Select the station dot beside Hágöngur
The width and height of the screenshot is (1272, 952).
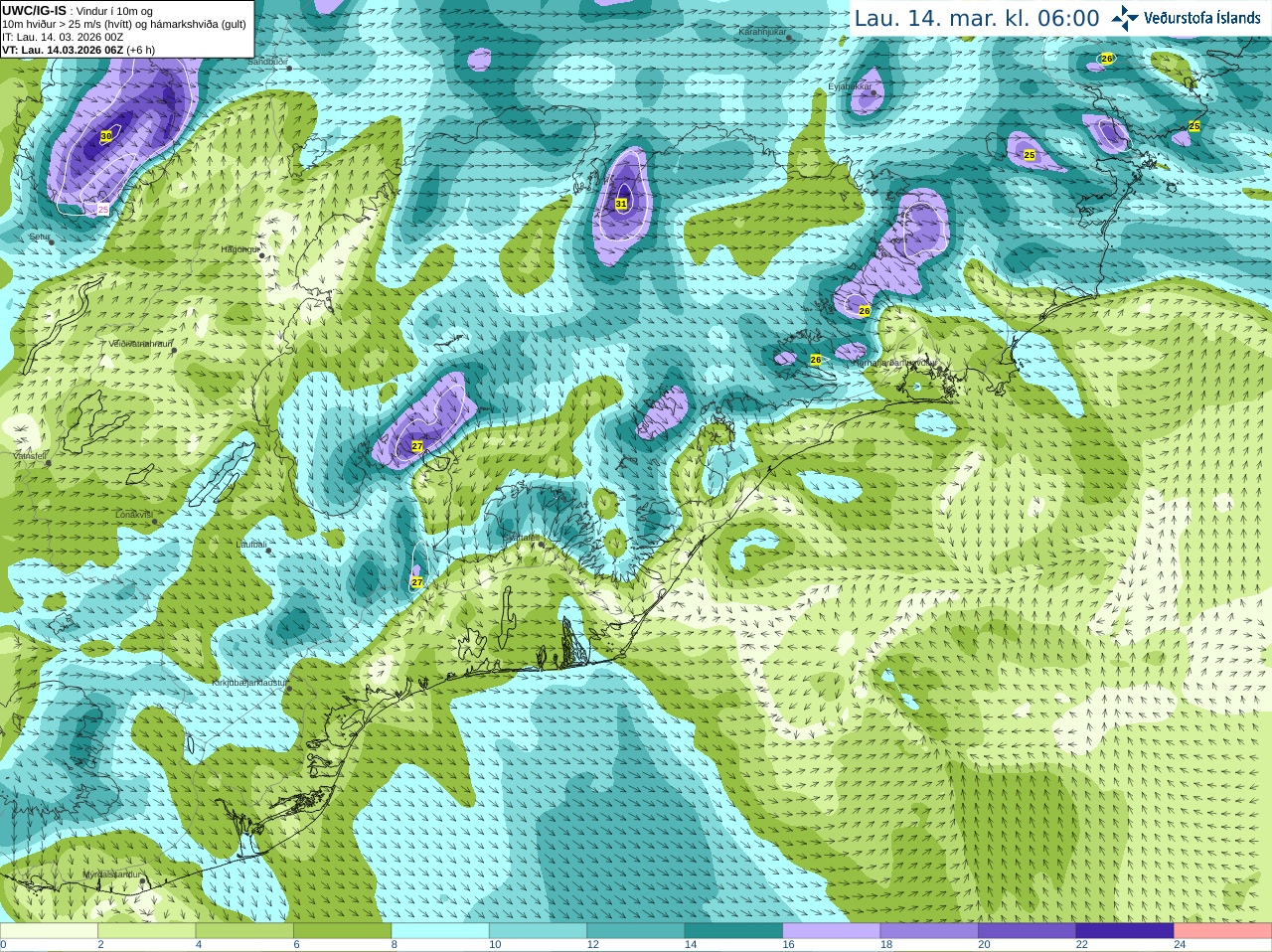coord(262,255)
